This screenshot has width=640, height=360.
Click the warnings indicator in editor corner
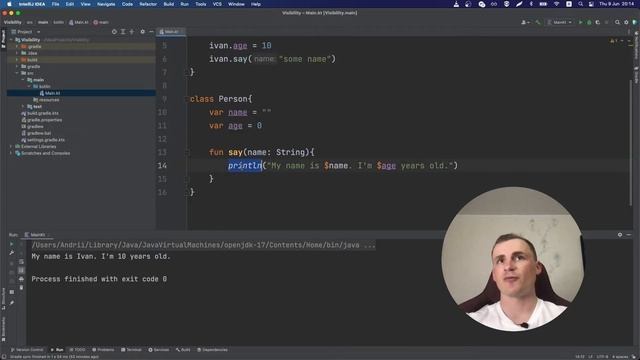[613, 41]
